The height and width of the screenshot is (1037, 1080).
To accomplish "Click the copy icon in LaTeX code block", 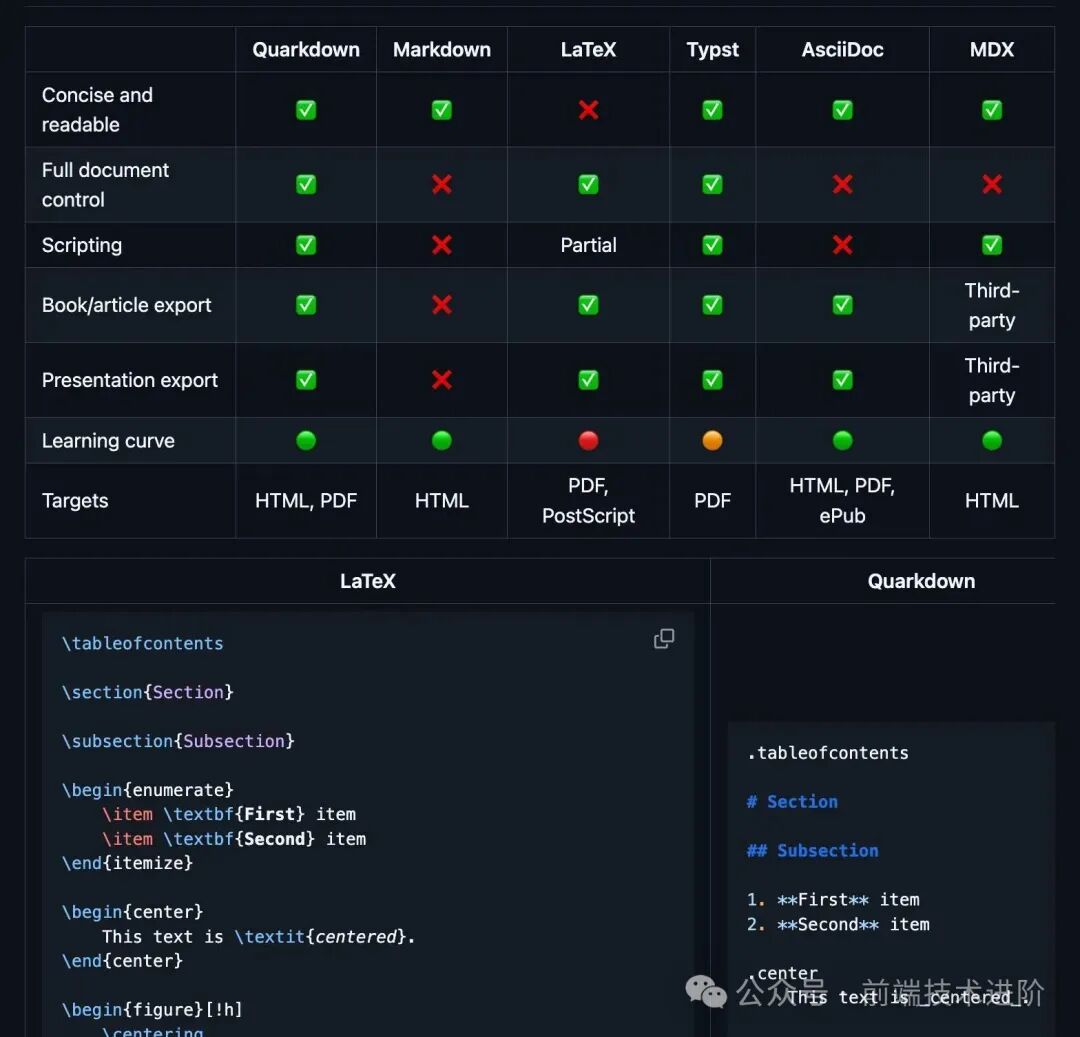I will pos(664,639).
